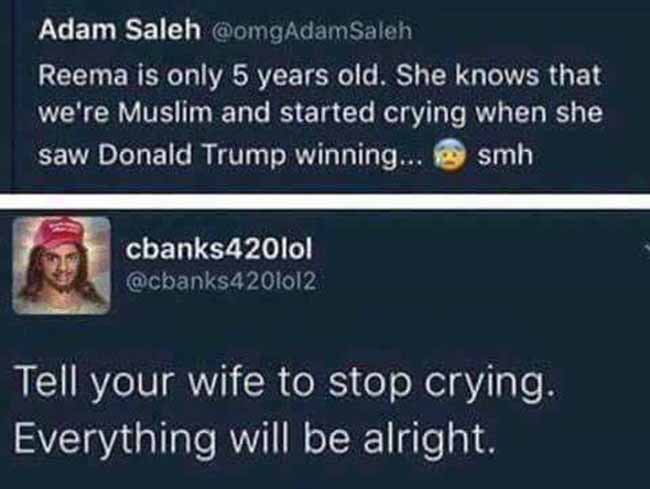Screen dimensions: 650x489
Task: Click the quoted tweet's left border line
Action: 13,93
